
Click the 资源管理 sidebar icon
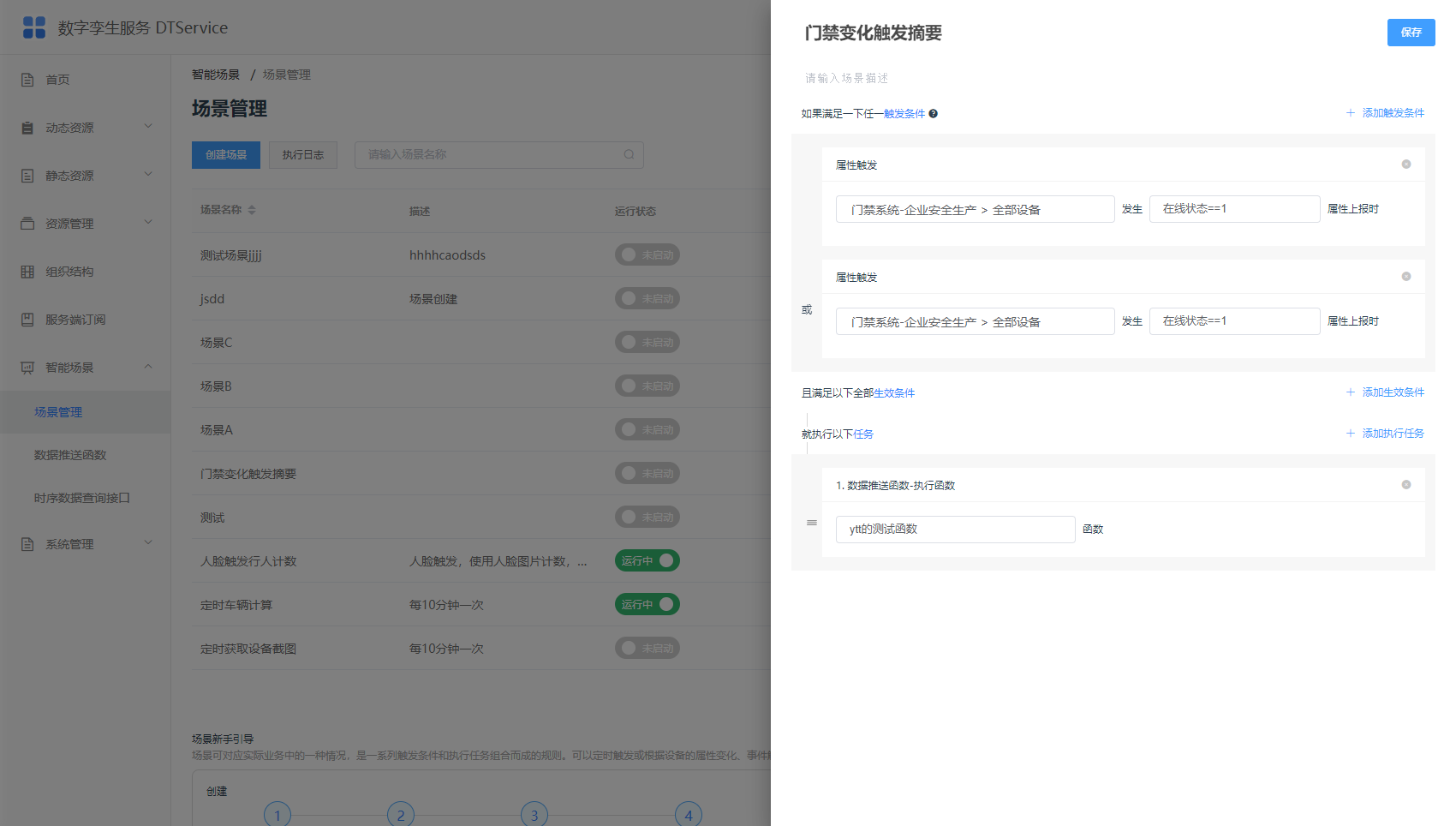tap(27, 224)
